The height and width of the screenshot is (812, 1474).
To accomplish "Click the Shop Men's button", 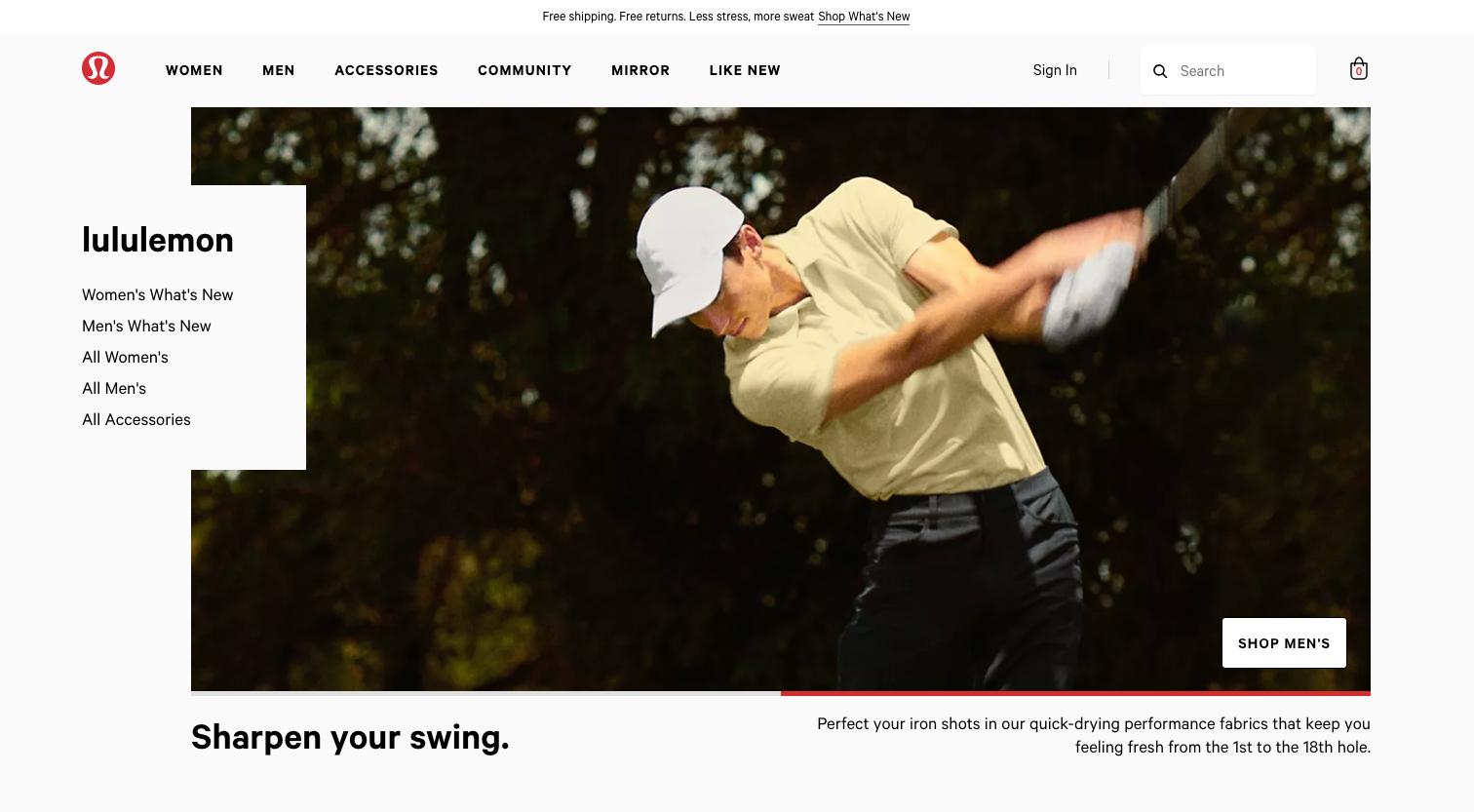I will [1284, 643].
